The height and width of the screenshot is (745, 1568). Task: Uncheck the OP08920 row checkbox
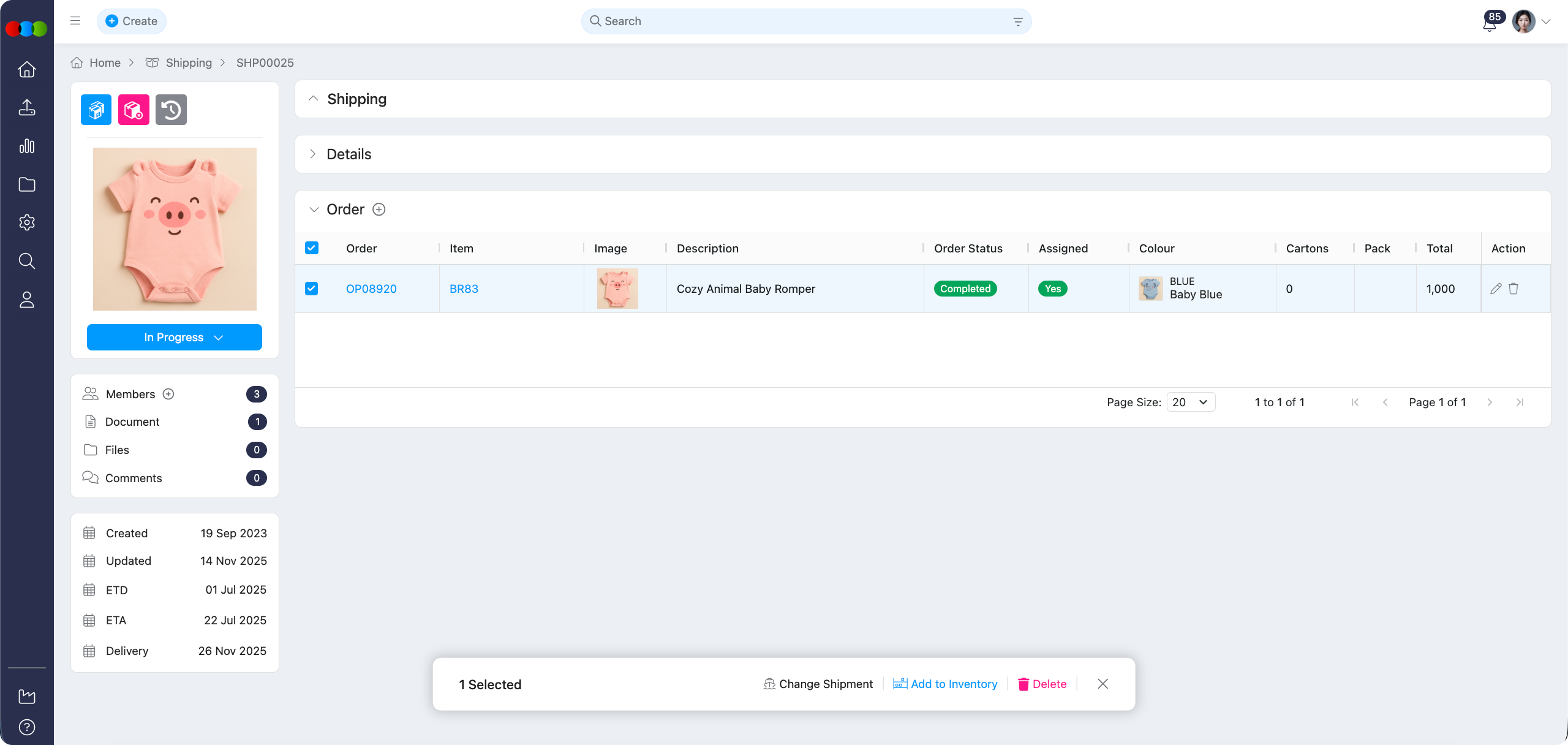coord(312,288)
